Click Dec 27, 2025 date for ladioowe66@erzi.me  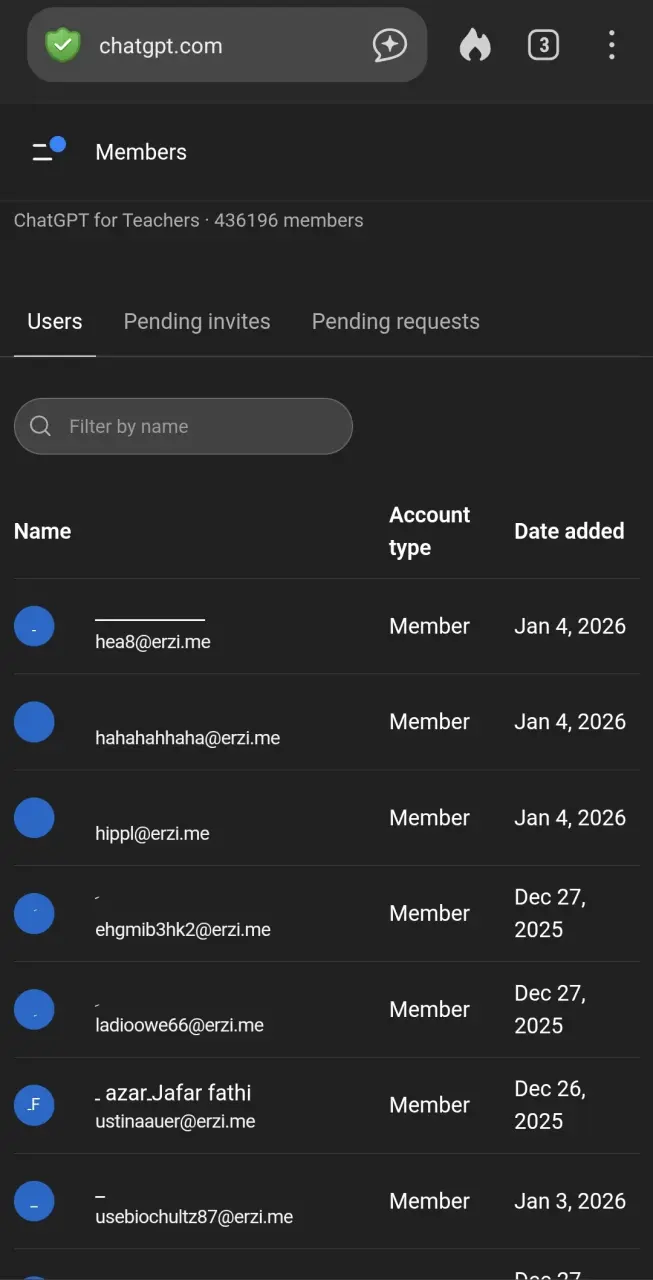551,1009
